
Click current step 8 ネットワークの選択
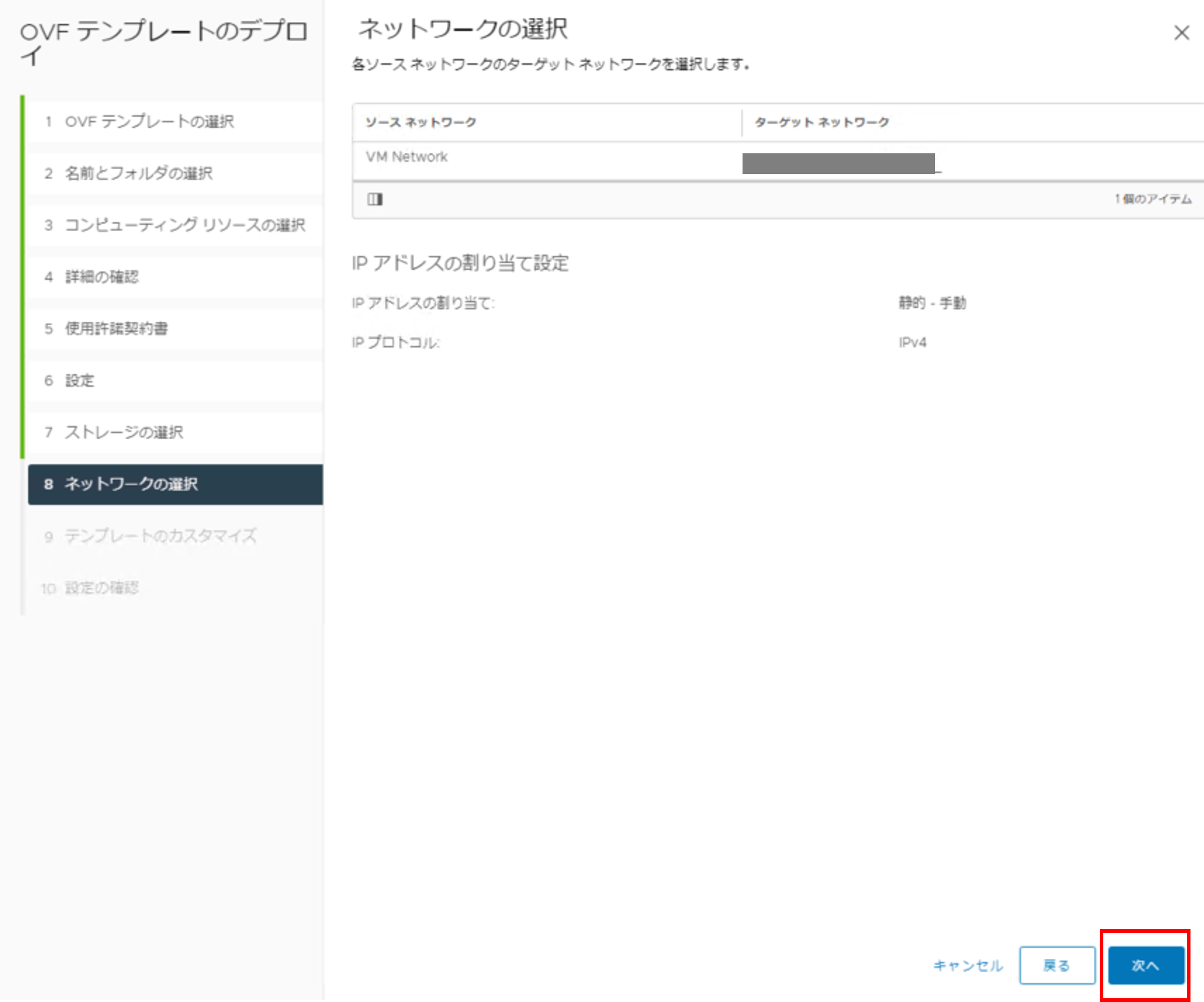pos(131,484)
